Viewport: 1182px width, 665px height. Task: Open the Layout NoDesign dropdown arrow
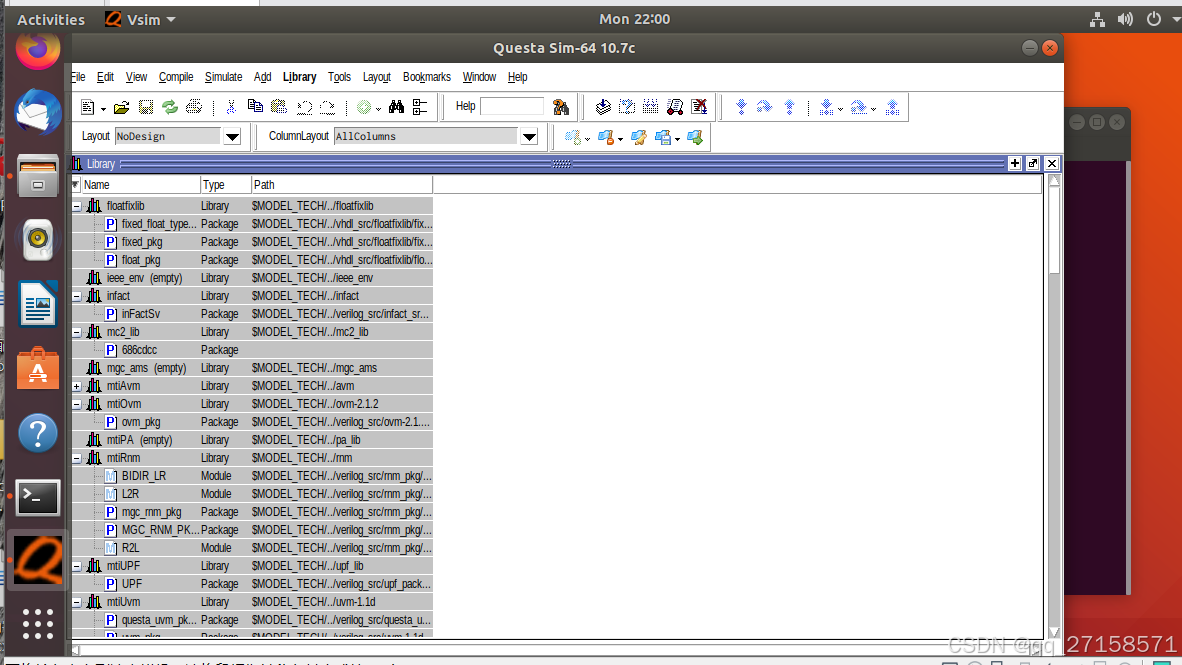pos(232,136)
